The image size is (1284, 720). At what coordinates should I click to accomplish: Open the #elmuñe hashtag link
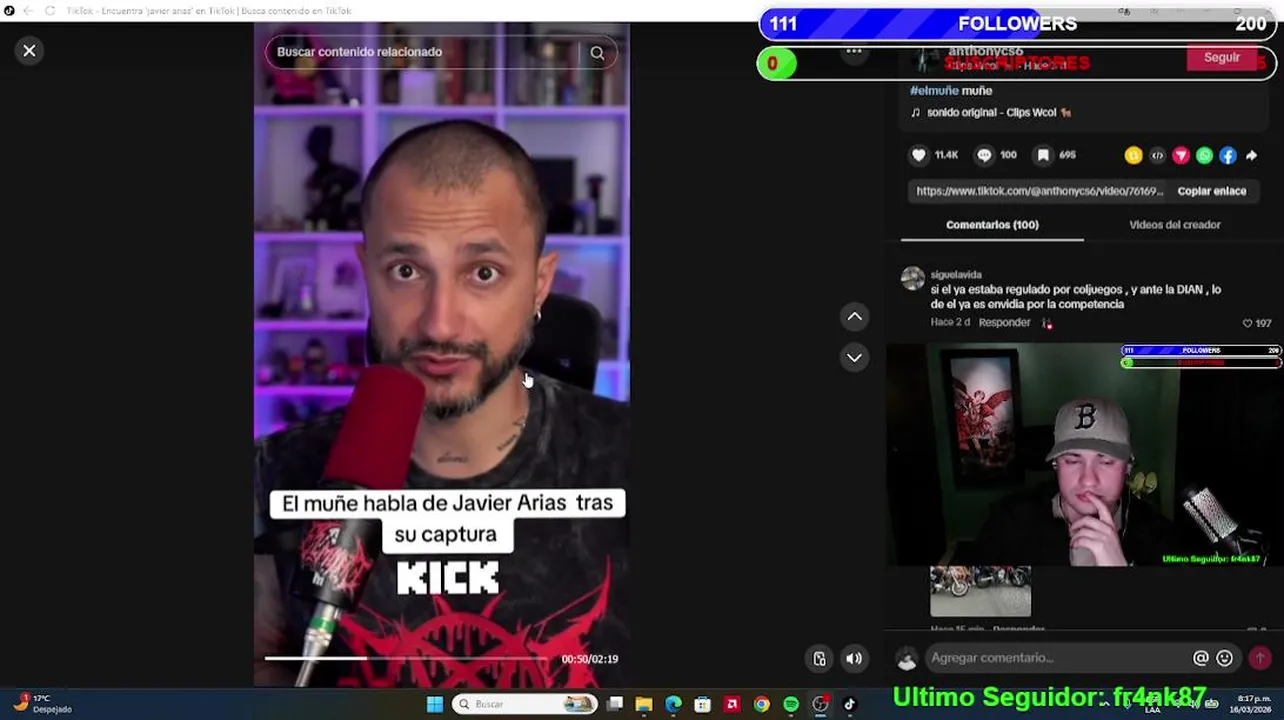(x=934, y=91)
